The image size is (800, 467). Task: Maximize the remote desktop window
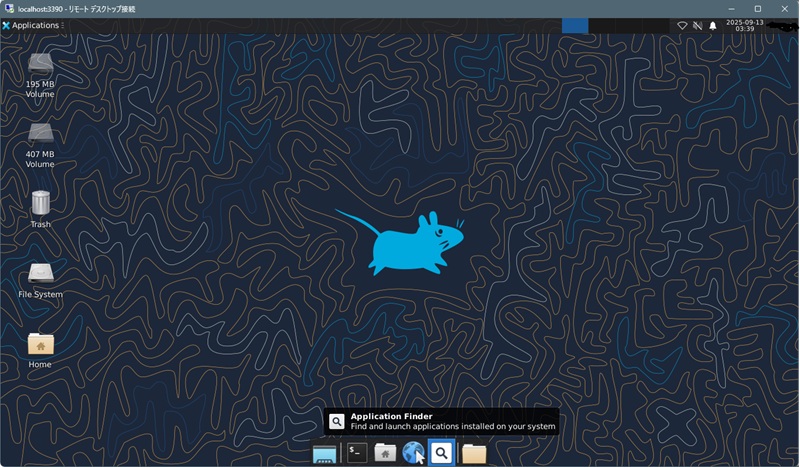click(758, 9)
